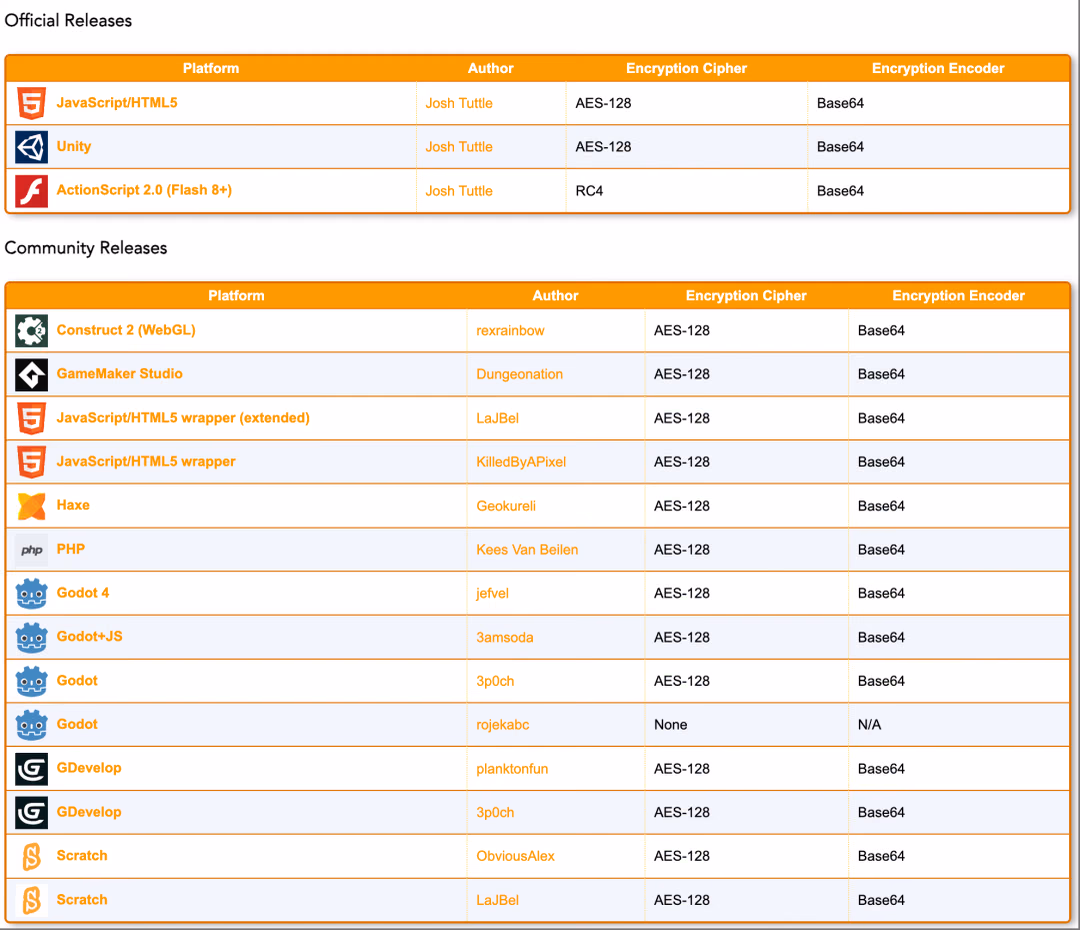Click the orange Haxe logo icon
1080x930 pixels.
tap(32, 506)
